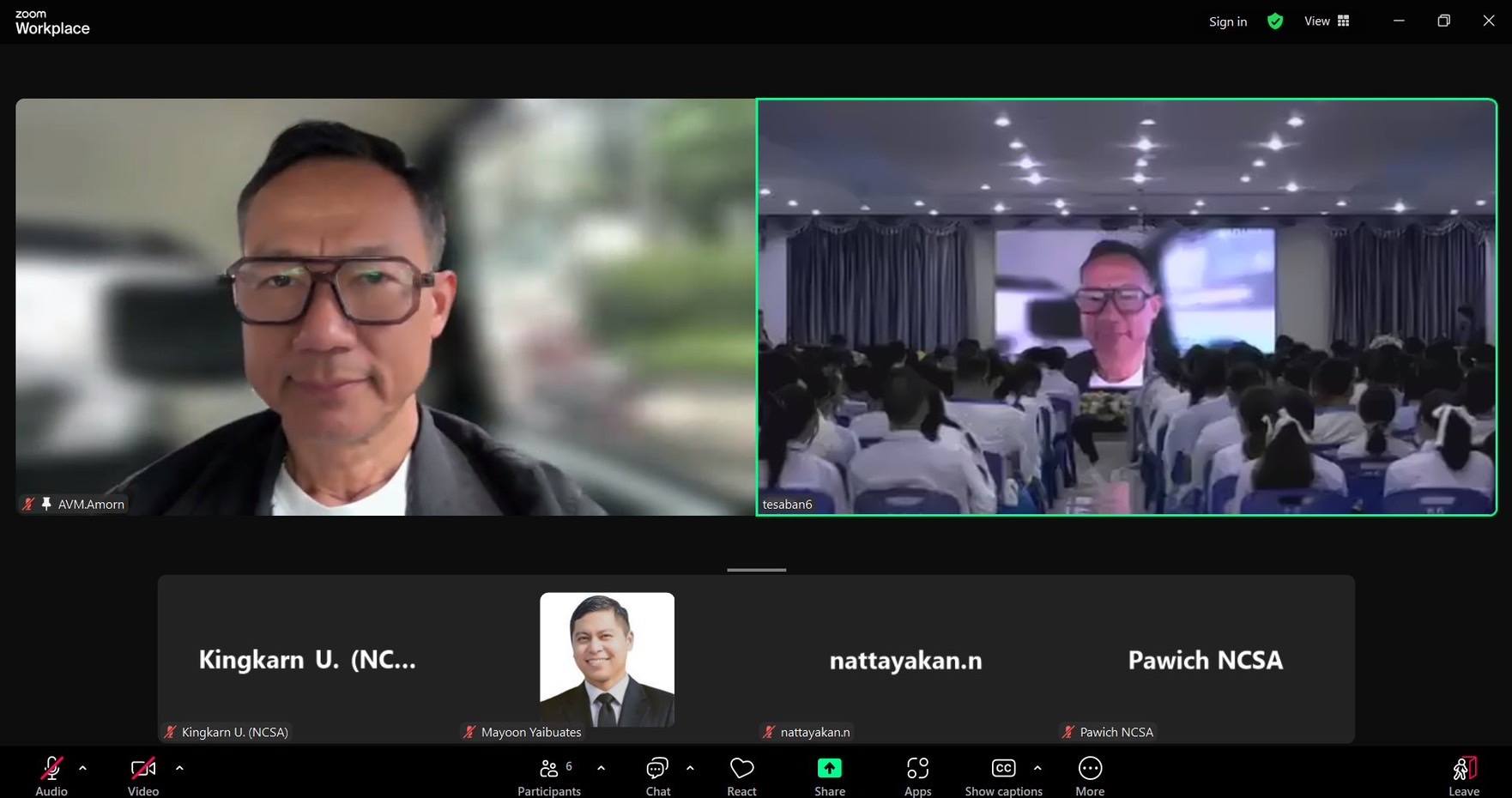Select Kingkarn U. (NCSA) participant tile
Screen dimensions: 1512x798
(x=307, y=659)
